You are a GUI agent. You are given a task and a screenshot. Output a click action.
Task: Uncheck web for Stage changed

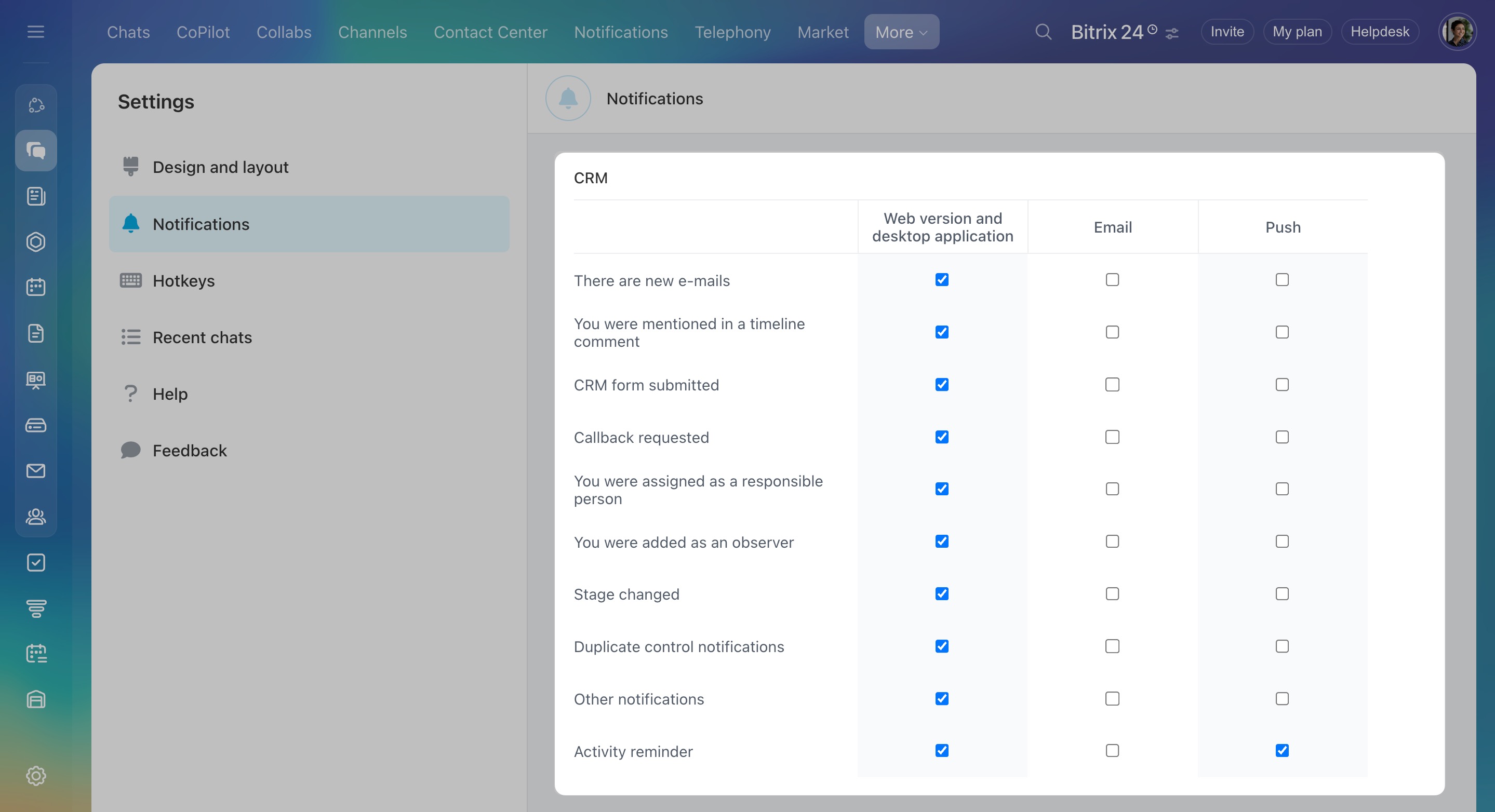[x=942, y=594]
